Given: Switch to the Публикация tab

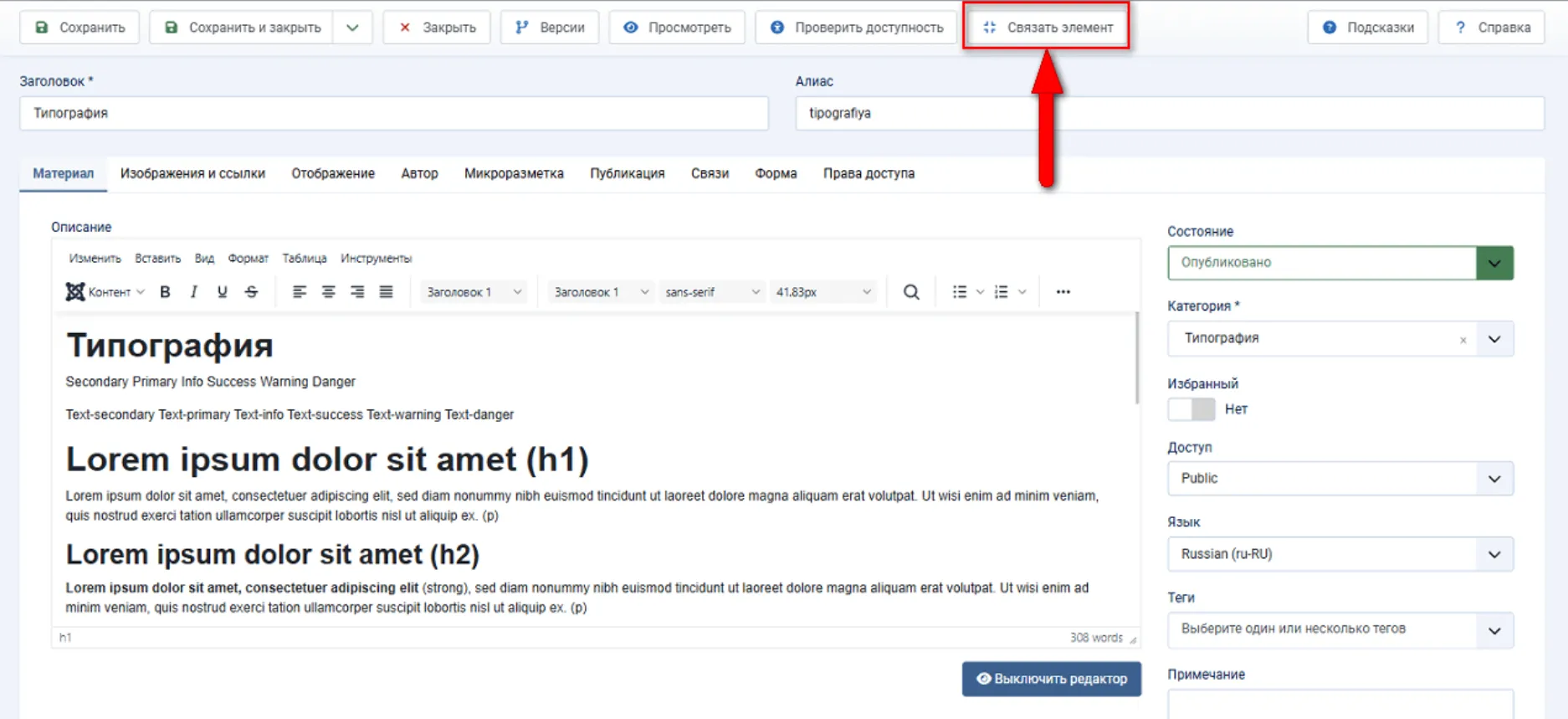Looking at the screenshot, I should [627, 173].
